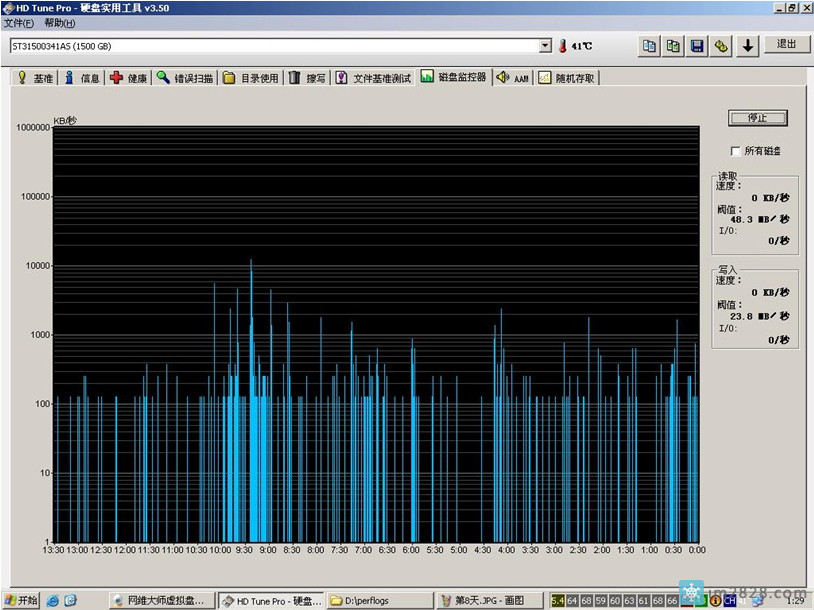Click the 退出 button
This screenshot has height=610, width=814.
787,45
